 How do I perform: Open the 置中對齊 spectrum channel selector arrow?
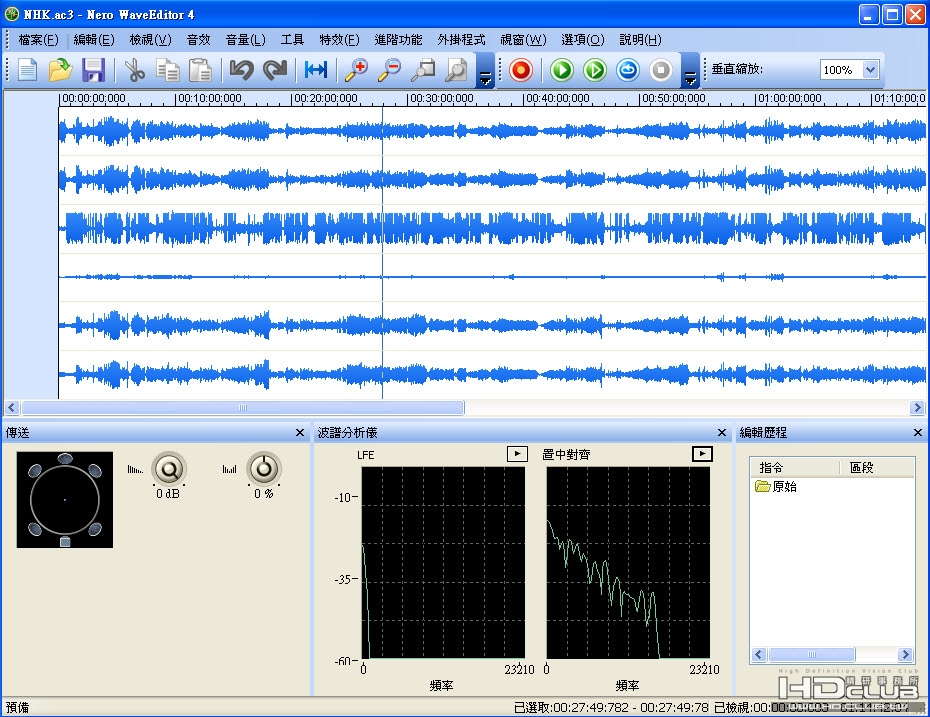(x=702, y=454)
